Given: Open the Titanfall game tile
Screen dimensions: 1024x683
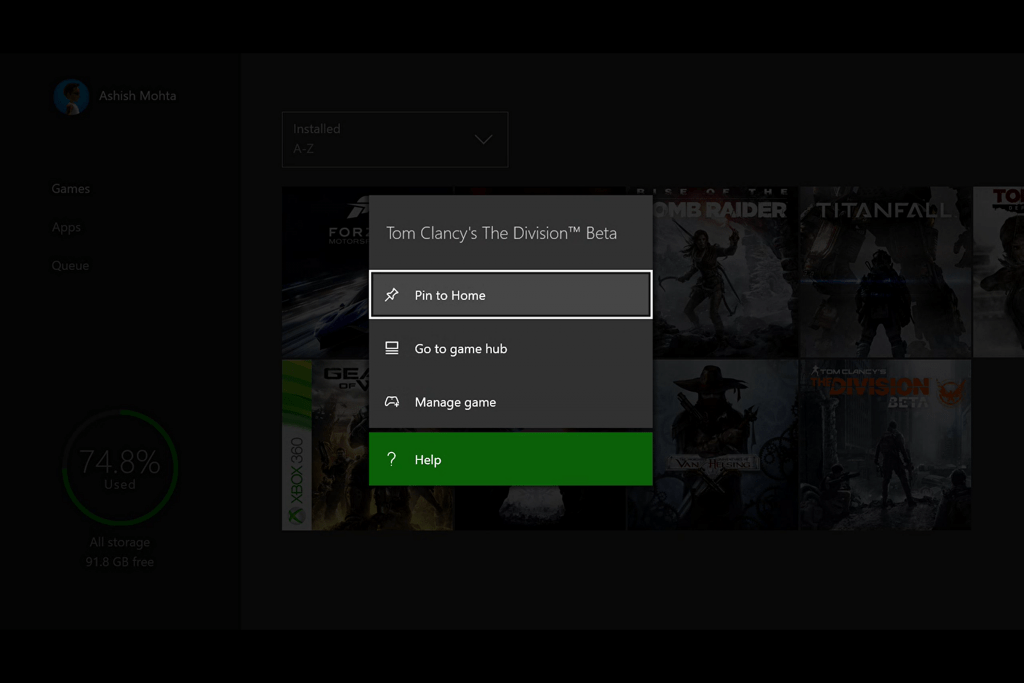Looking at the screenshot, I should pyautogui.click(x=885, y=272).
